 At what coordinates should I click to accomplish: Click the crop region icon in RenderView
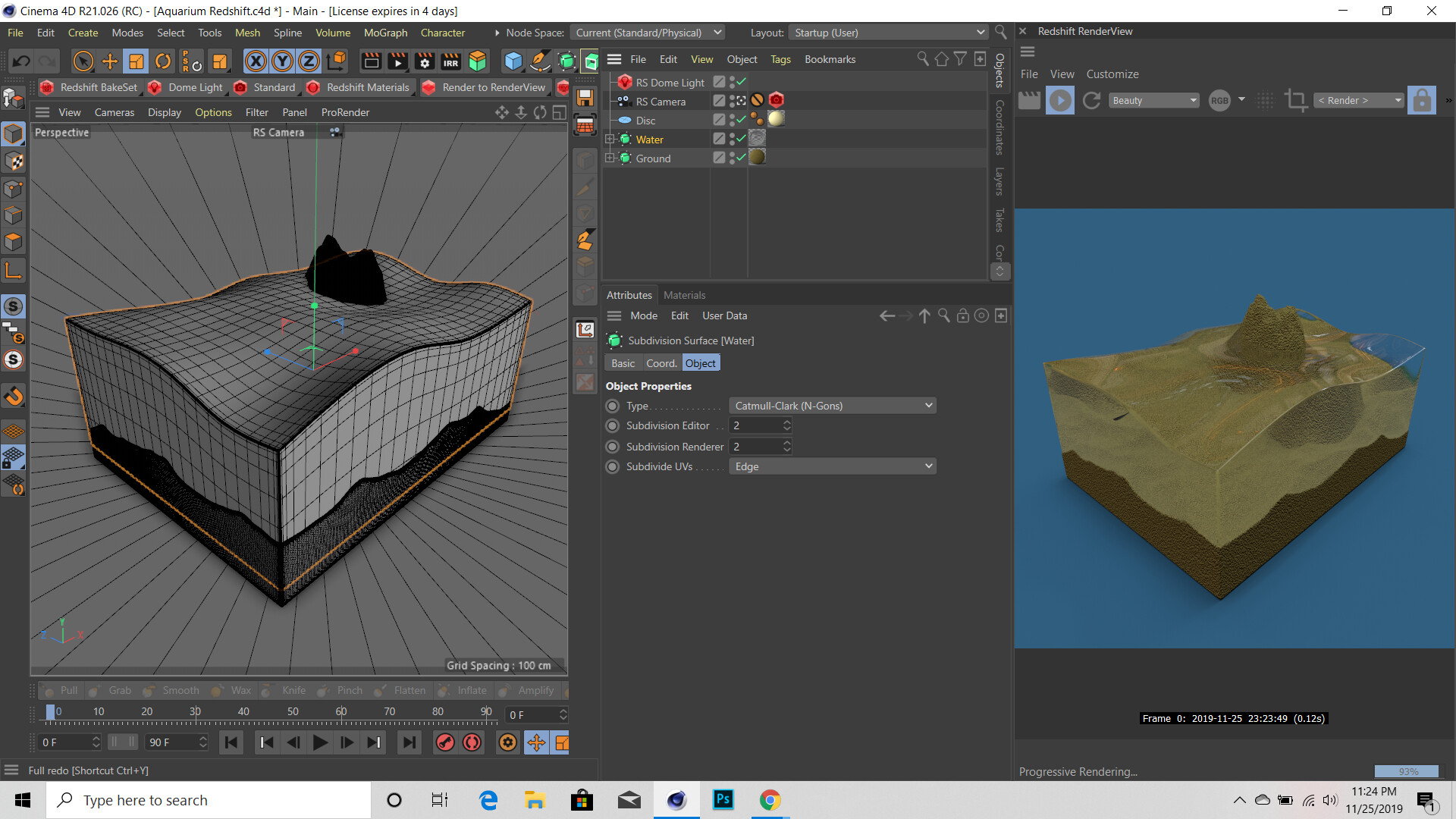1296,100
